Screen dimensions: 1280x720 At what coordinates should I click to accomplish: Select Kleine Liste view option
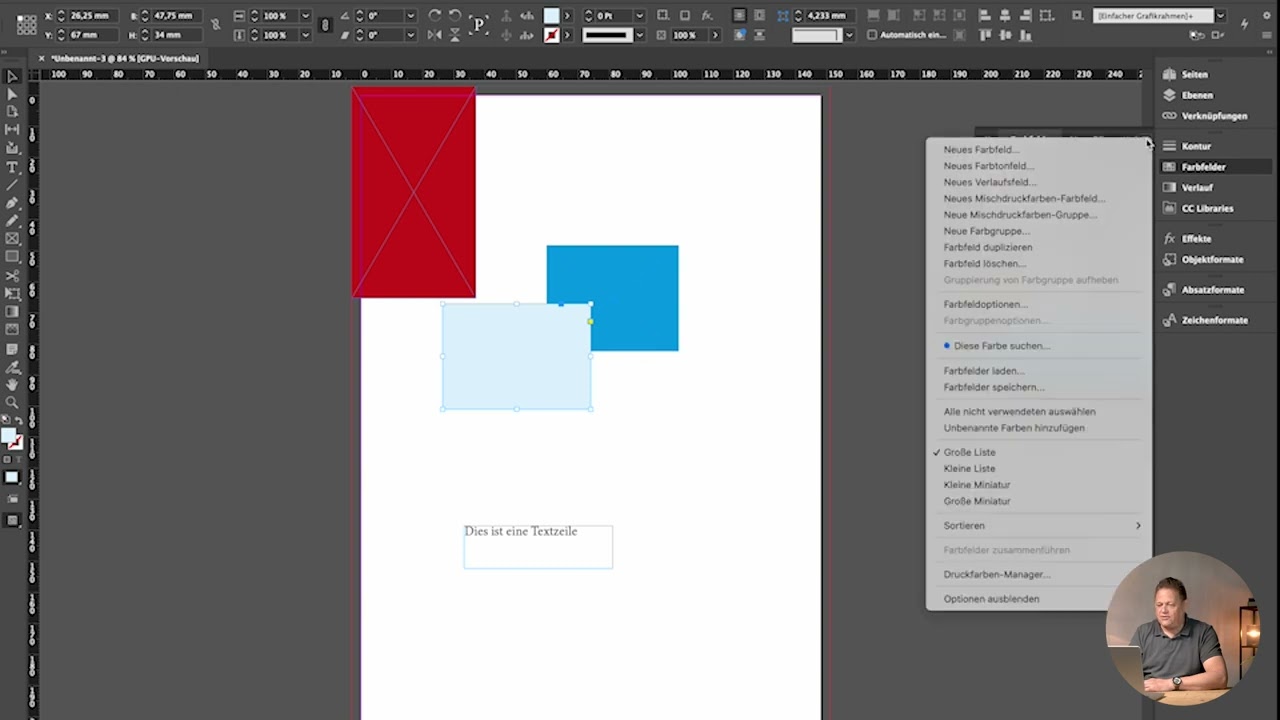pyautogui.click(x=969, y=468)
